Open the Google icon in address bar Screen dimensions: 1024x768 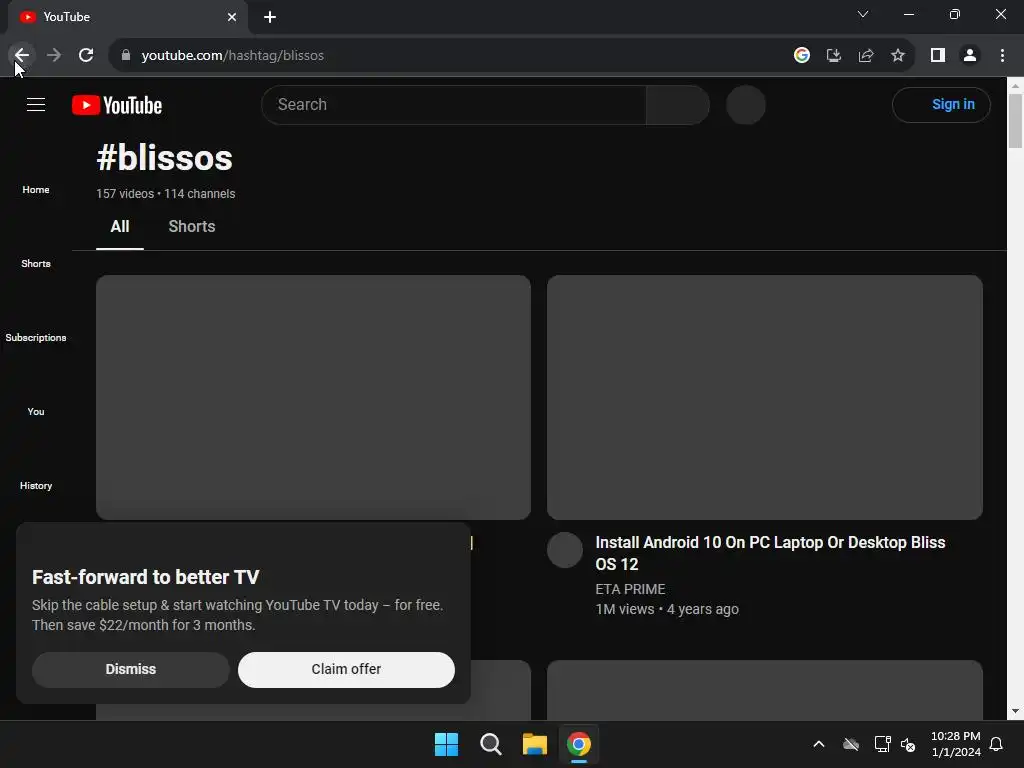pos(801,56)
